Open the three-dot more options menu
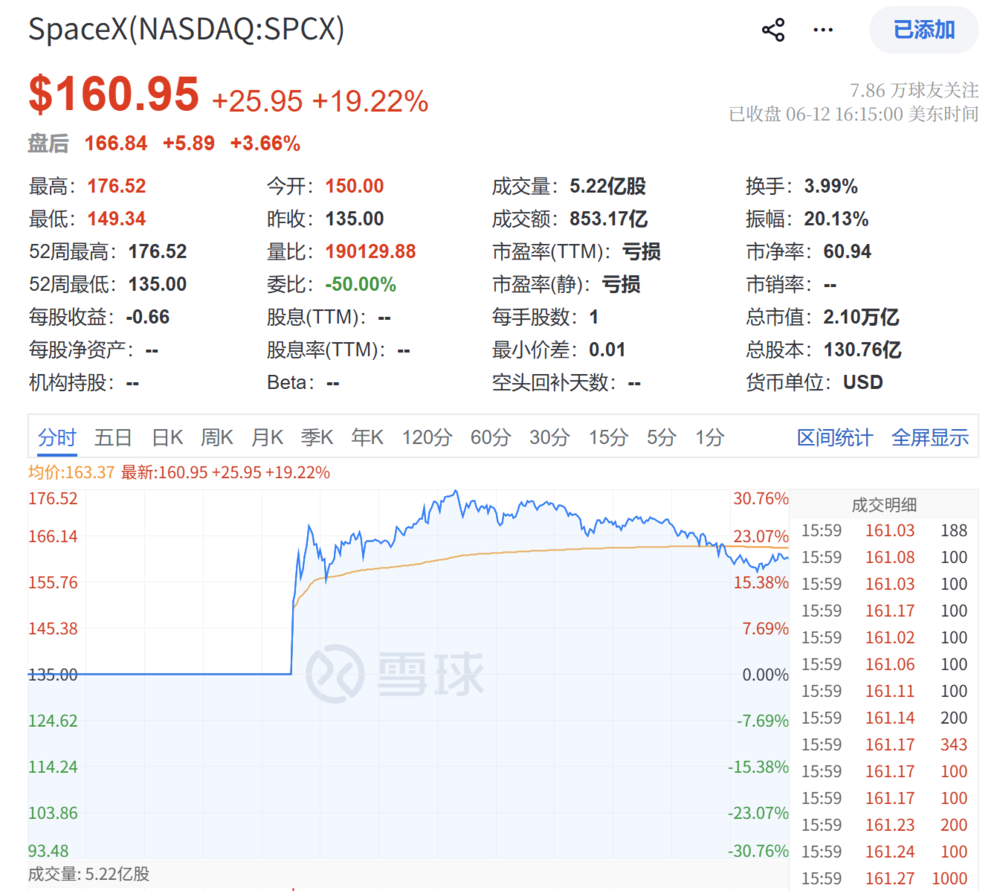Image resolution: width=1000 pixels, height=891 pixels. (x=823, y=30)
